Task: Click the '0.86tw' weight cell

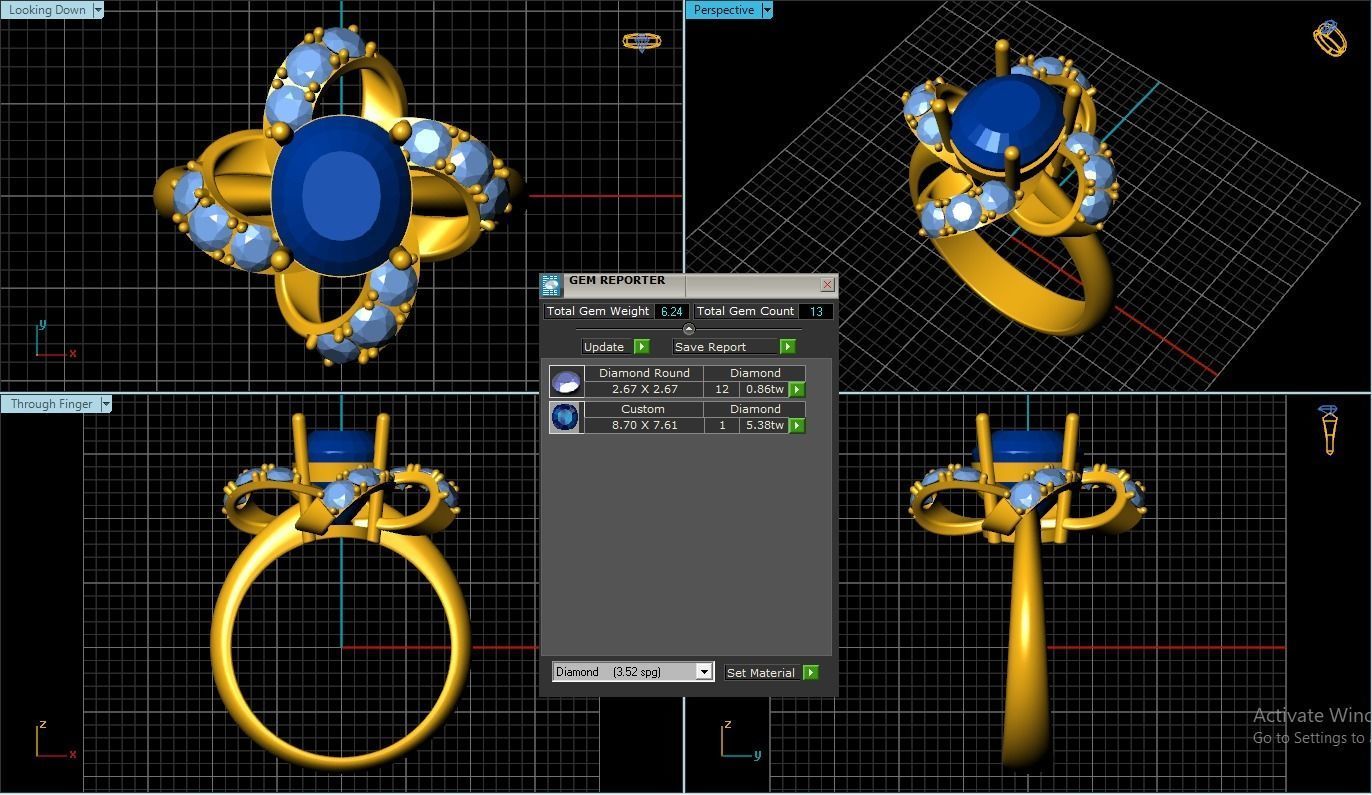Action: 765,389
